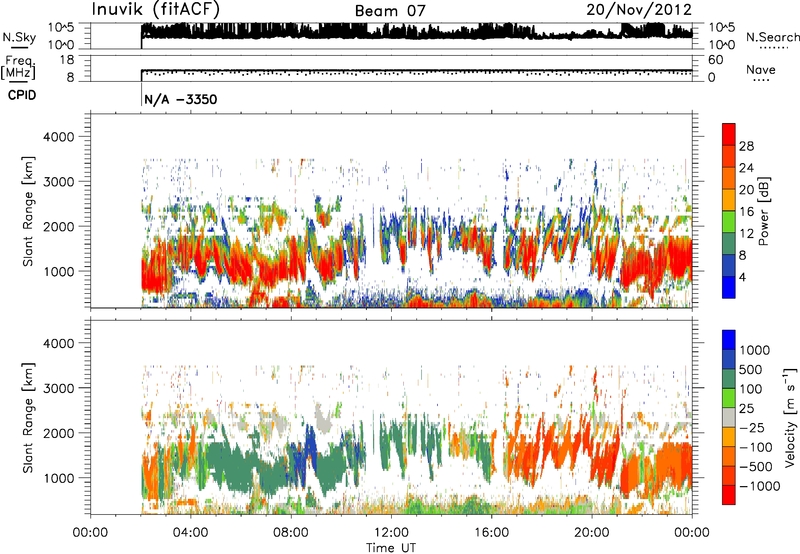Click the '10^5' right-side sky noise tick

coord(721,28)
